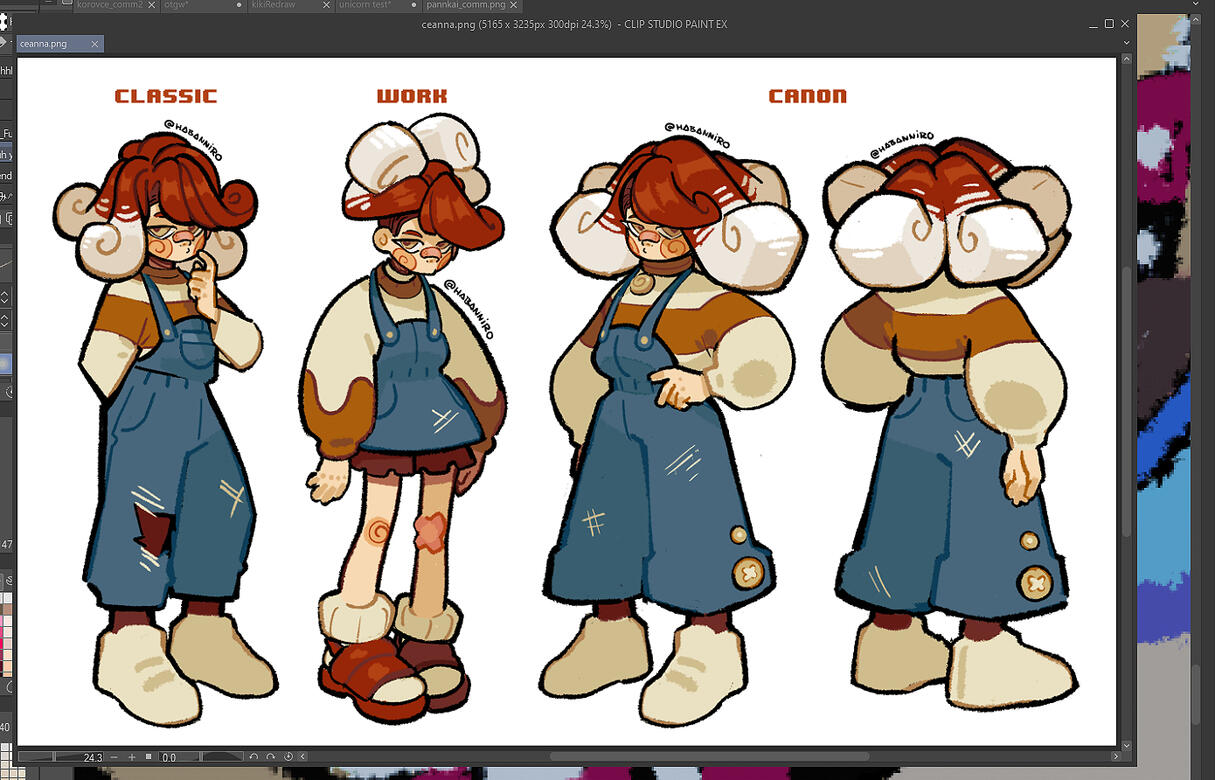Click the fit-to-screen icon on the navigation bar
Image resolution: width=1215 pixels, height=780 pixels.
[x=148, y=757]
